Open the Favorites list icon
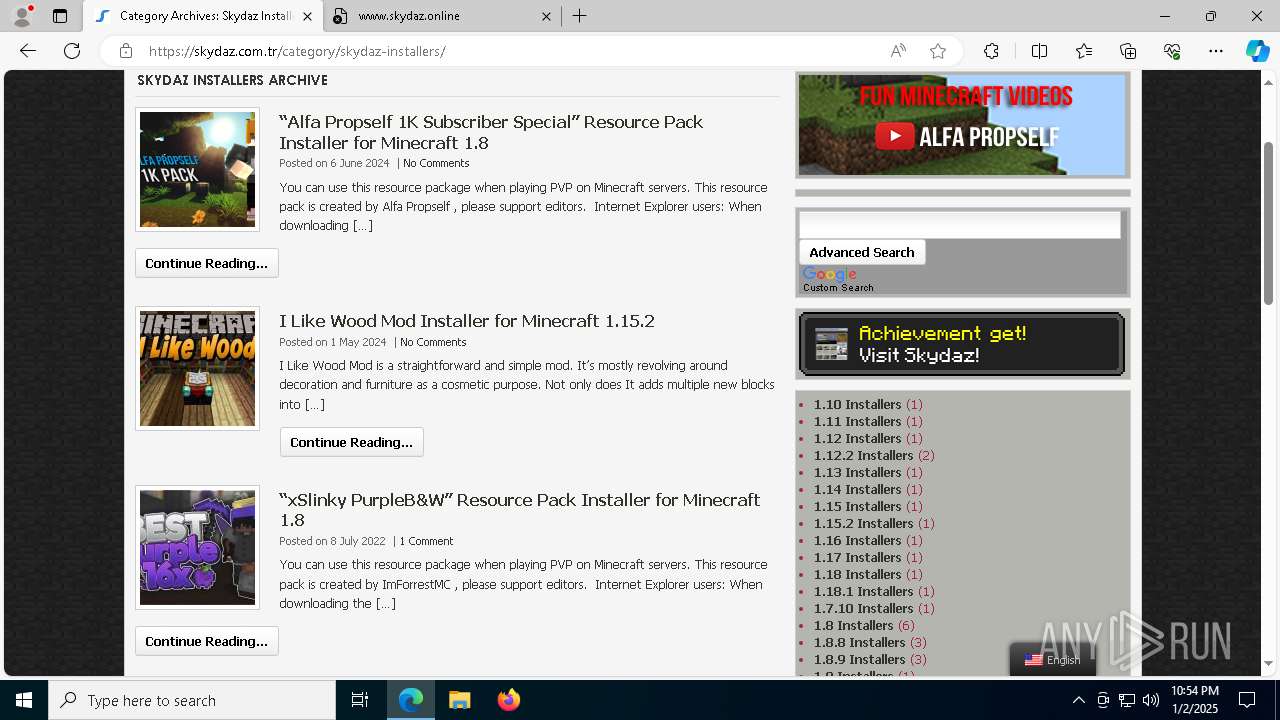 click(1084, 51)
